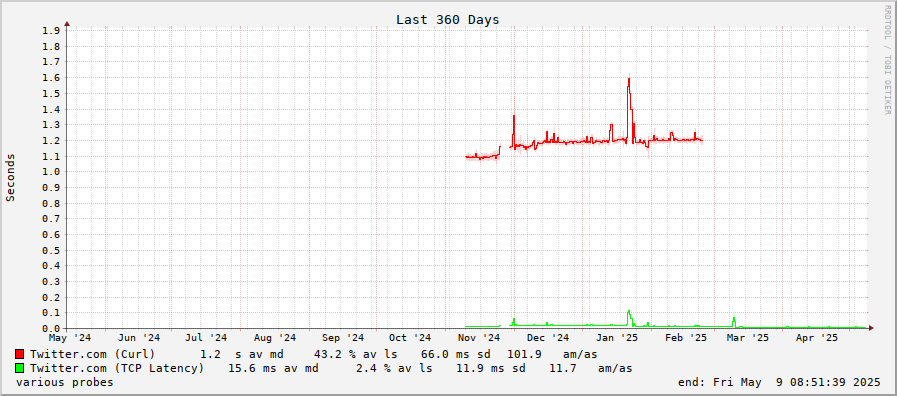
Task: Click the "Twitter.com (Curl)" legend label
Action: pyautogui.click(x=93, y=354)
